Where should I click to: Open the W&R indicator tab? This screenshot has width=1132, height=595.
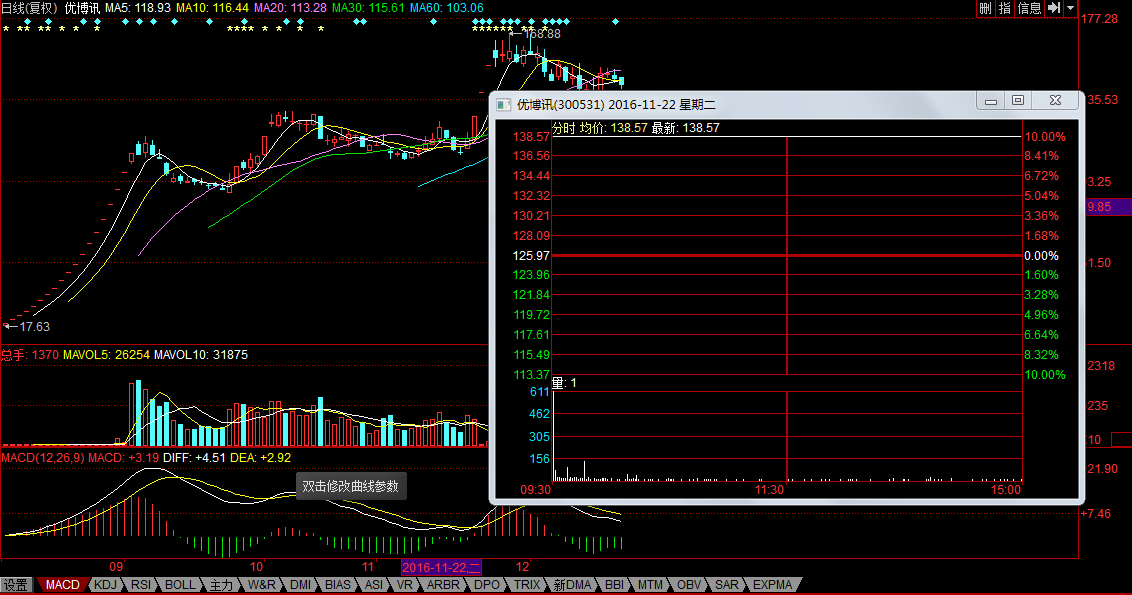261,585
